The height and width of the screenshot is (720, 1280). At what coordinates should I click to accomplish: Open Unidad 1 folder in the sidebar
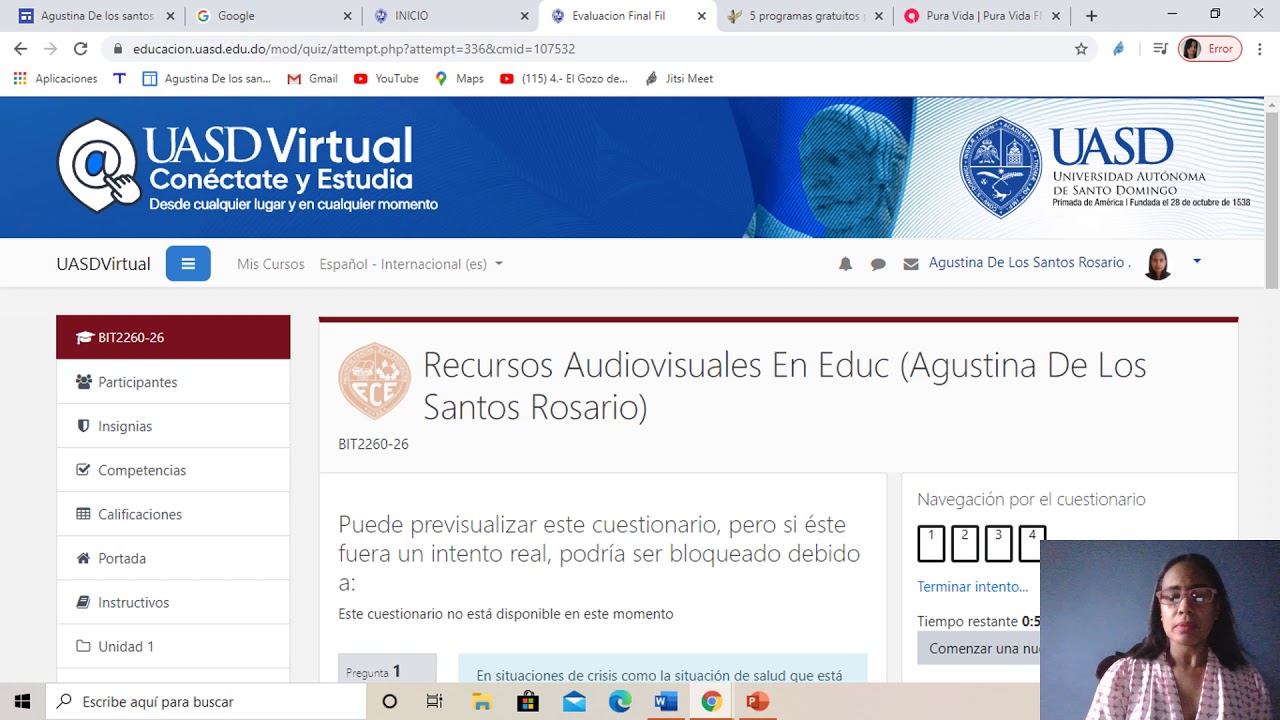(173, 646)
